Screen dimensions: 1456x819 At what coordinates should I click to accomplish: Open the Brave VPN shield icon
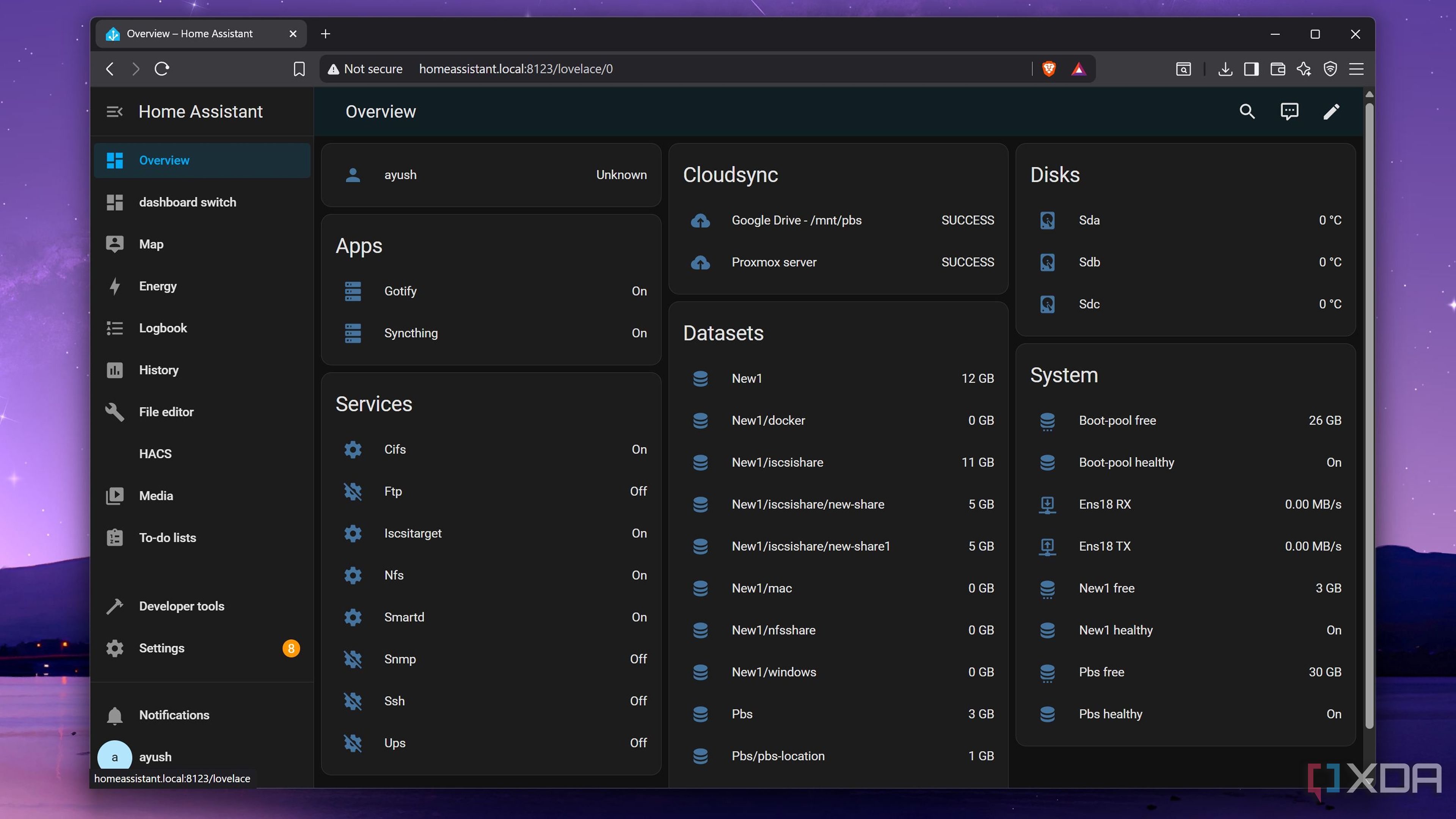tap(1330, 69)
